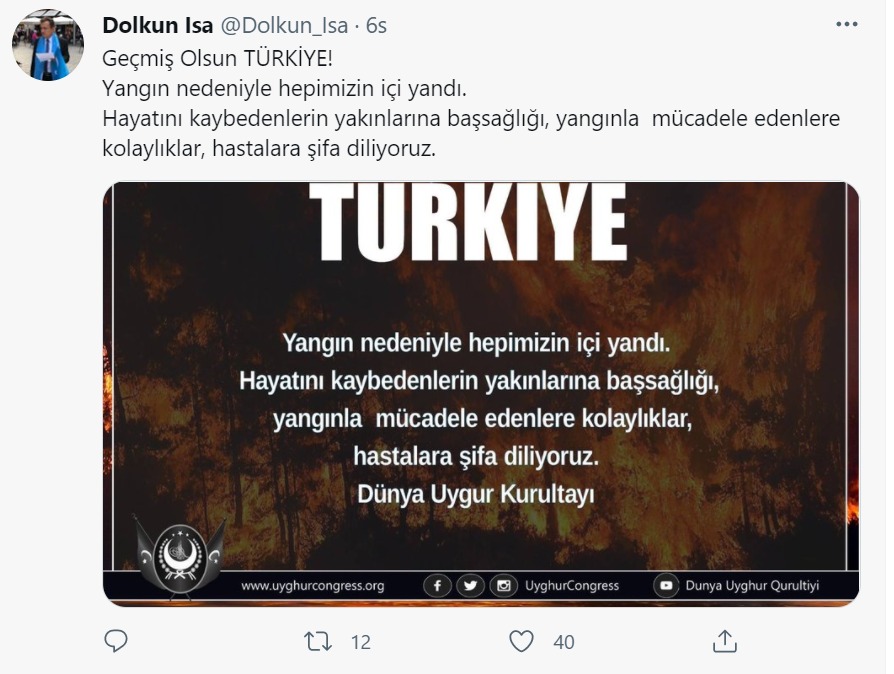This screenshot has height=674, width=894.
Task: Click Dunya Uyghur Qurultiyi label in image
Action: (752, 586)
